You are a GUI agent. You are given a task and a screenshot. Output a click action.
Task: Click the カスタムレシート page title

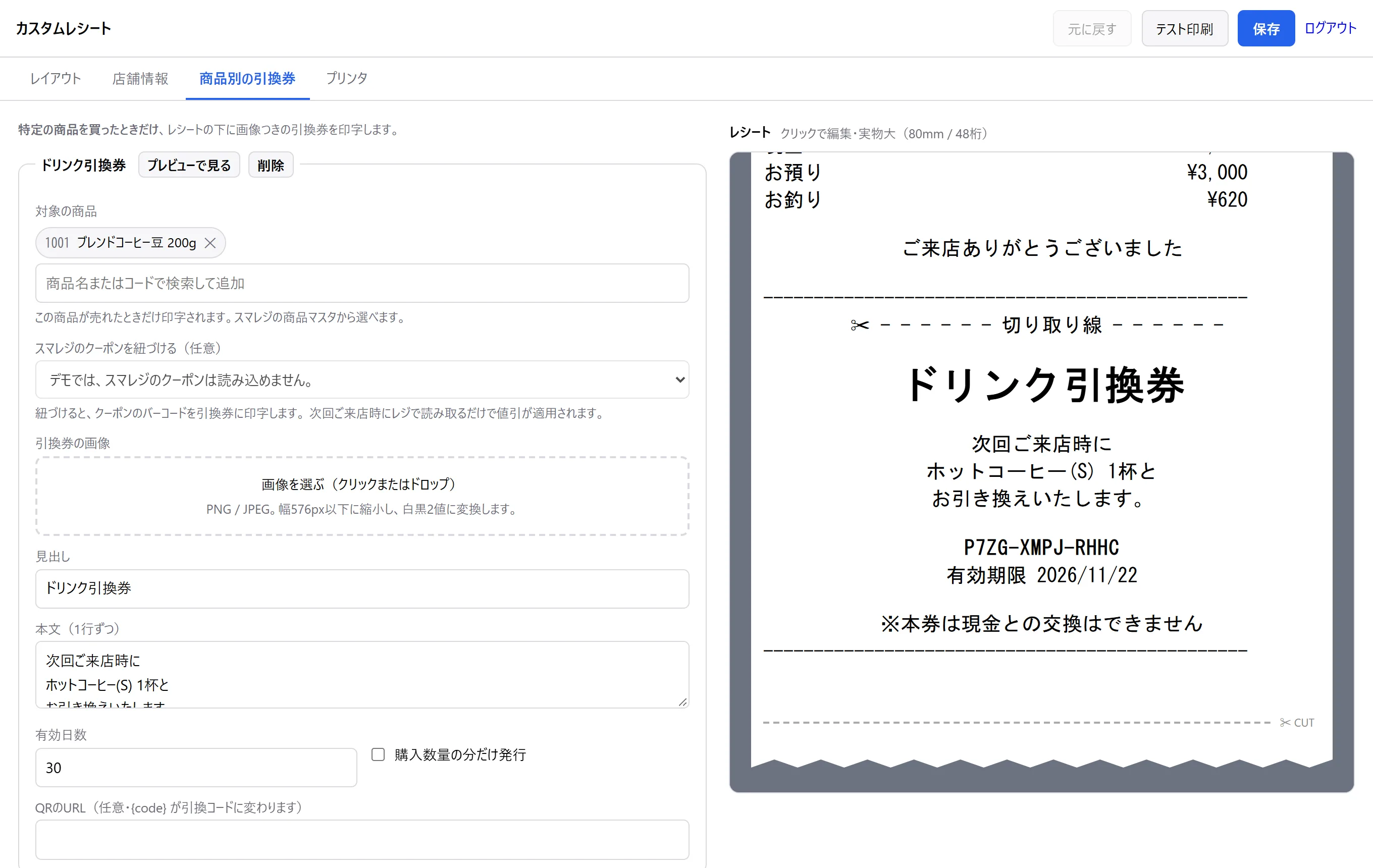coord(63,28)
